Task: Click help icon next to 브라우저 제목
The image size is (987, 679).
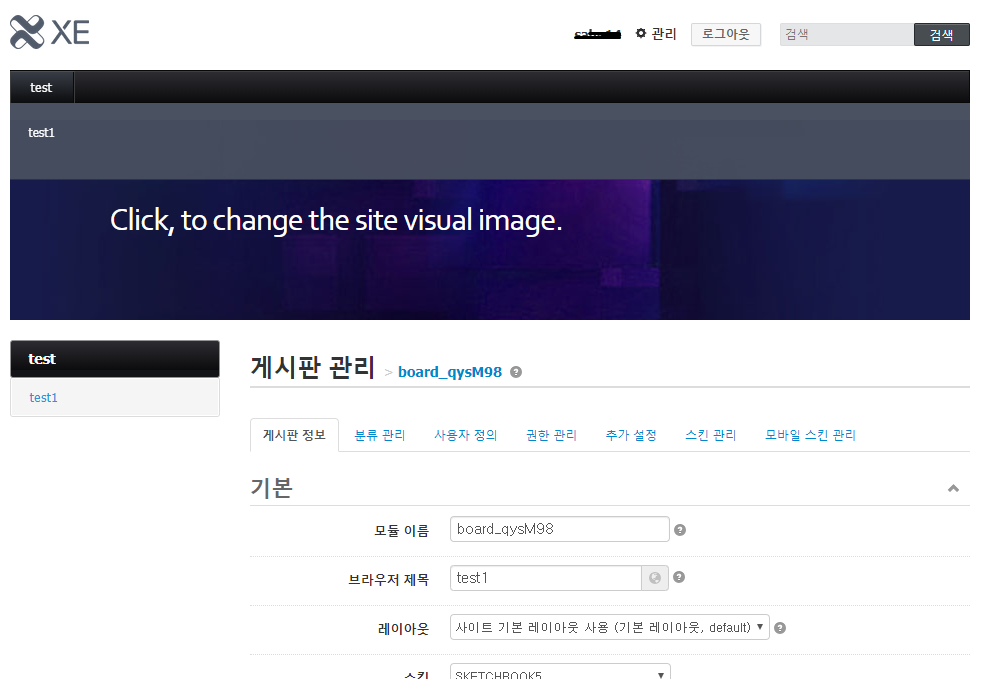Action: (679, 577)
